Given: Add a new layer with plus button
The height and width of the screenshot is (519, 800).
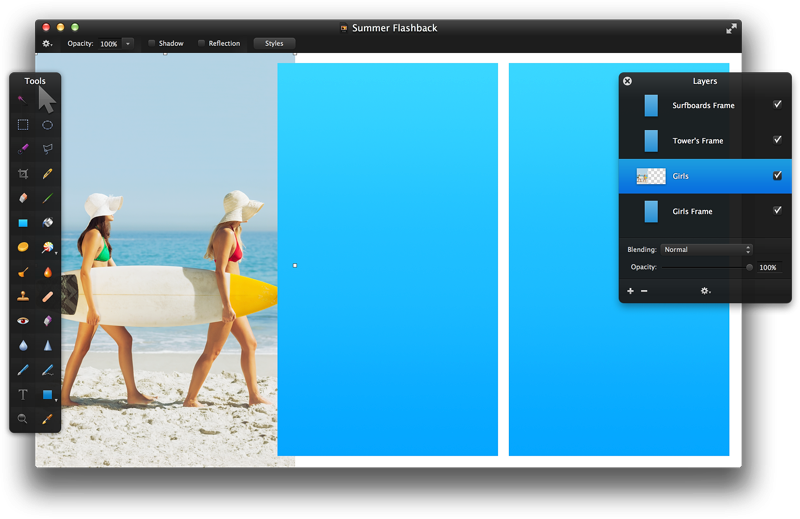Looking at the screenshot, I should 630,291.
